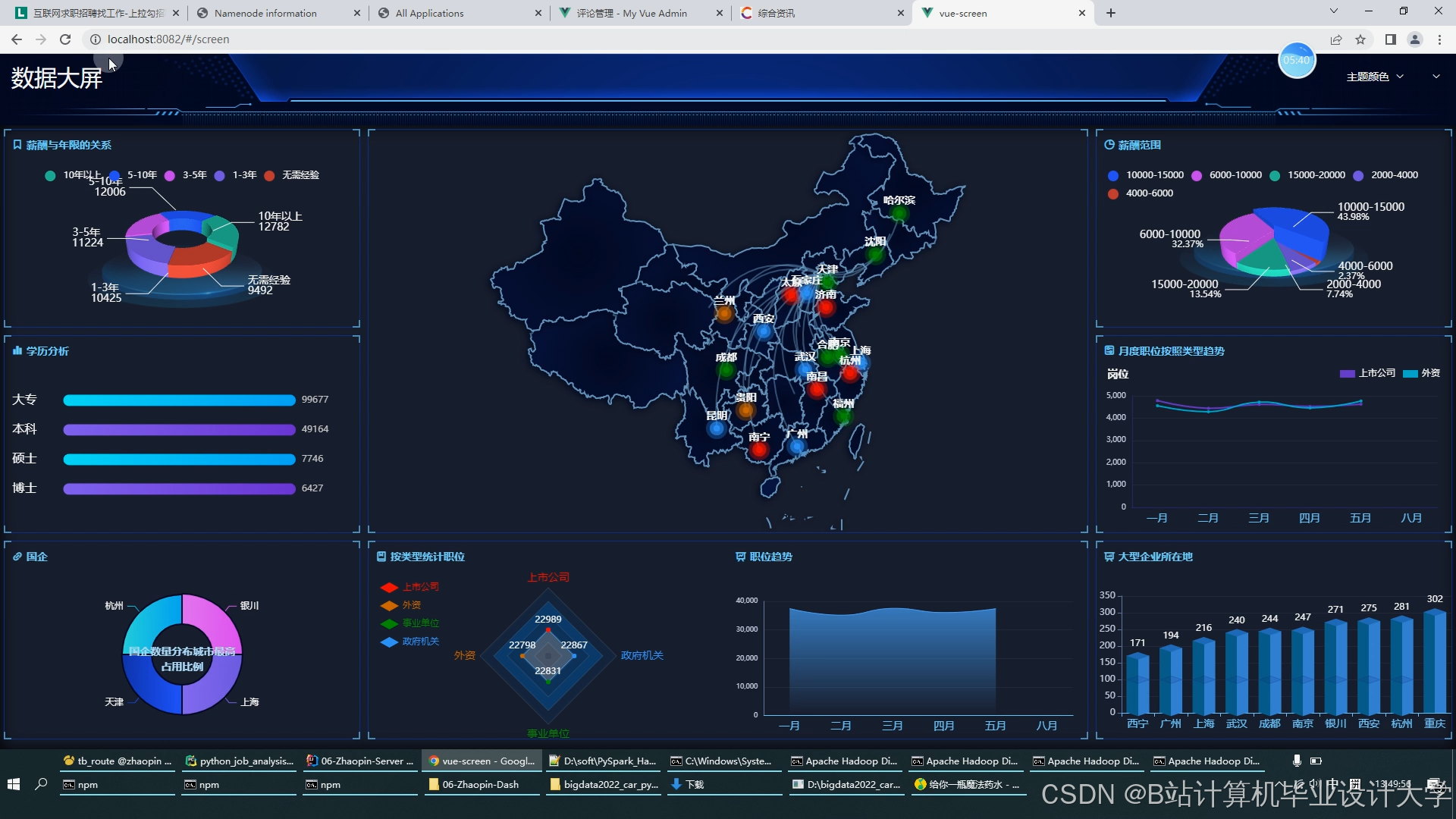Bookmark this page with the star icon

1360,39
